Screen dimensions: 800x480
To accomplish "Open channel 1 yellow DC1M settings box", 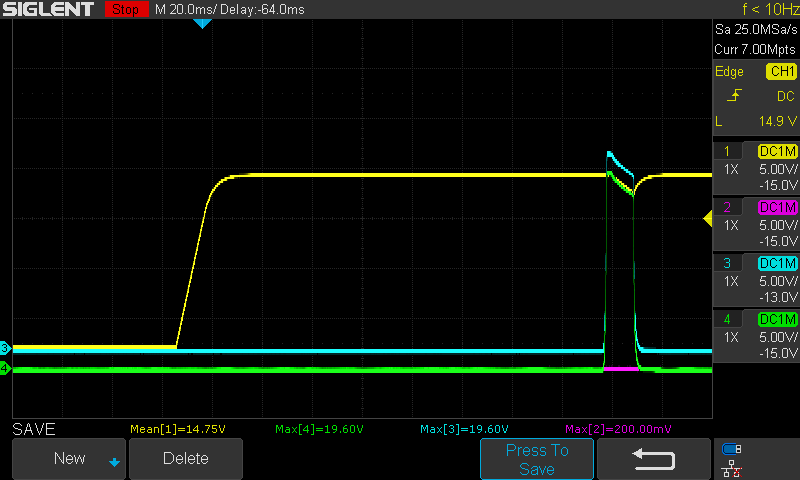I will point(778,151).
